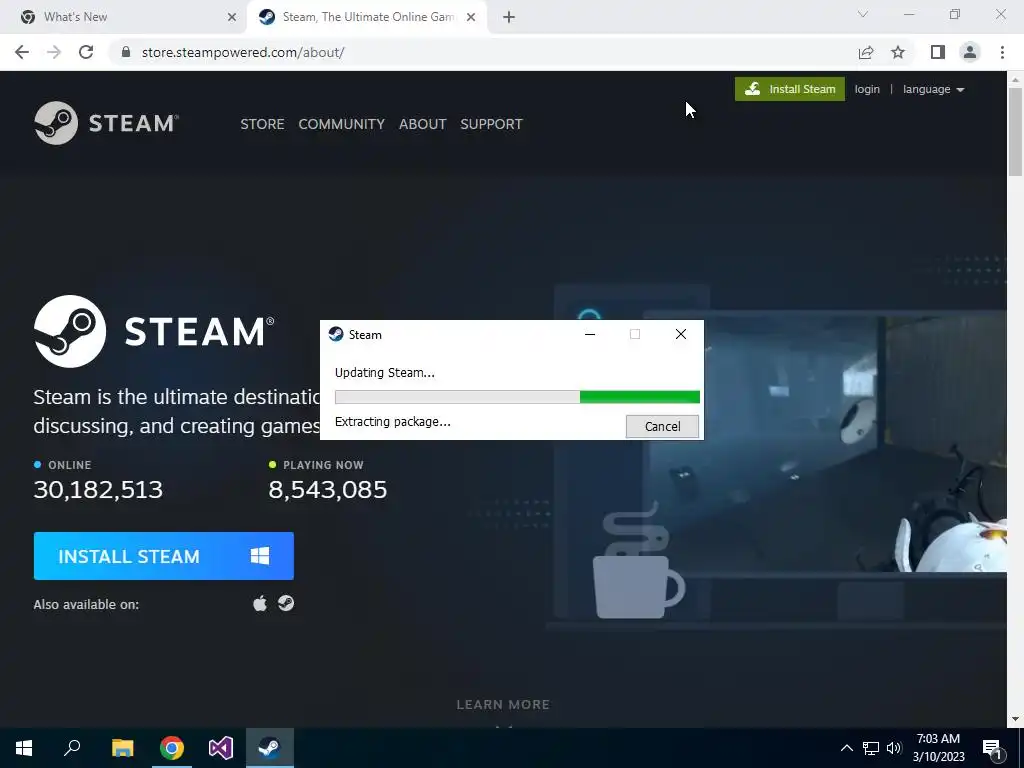This screenshot has height=768, width=1024.
Task: Click the SteamOS availability icon
Action: click(x=286, y=603)
